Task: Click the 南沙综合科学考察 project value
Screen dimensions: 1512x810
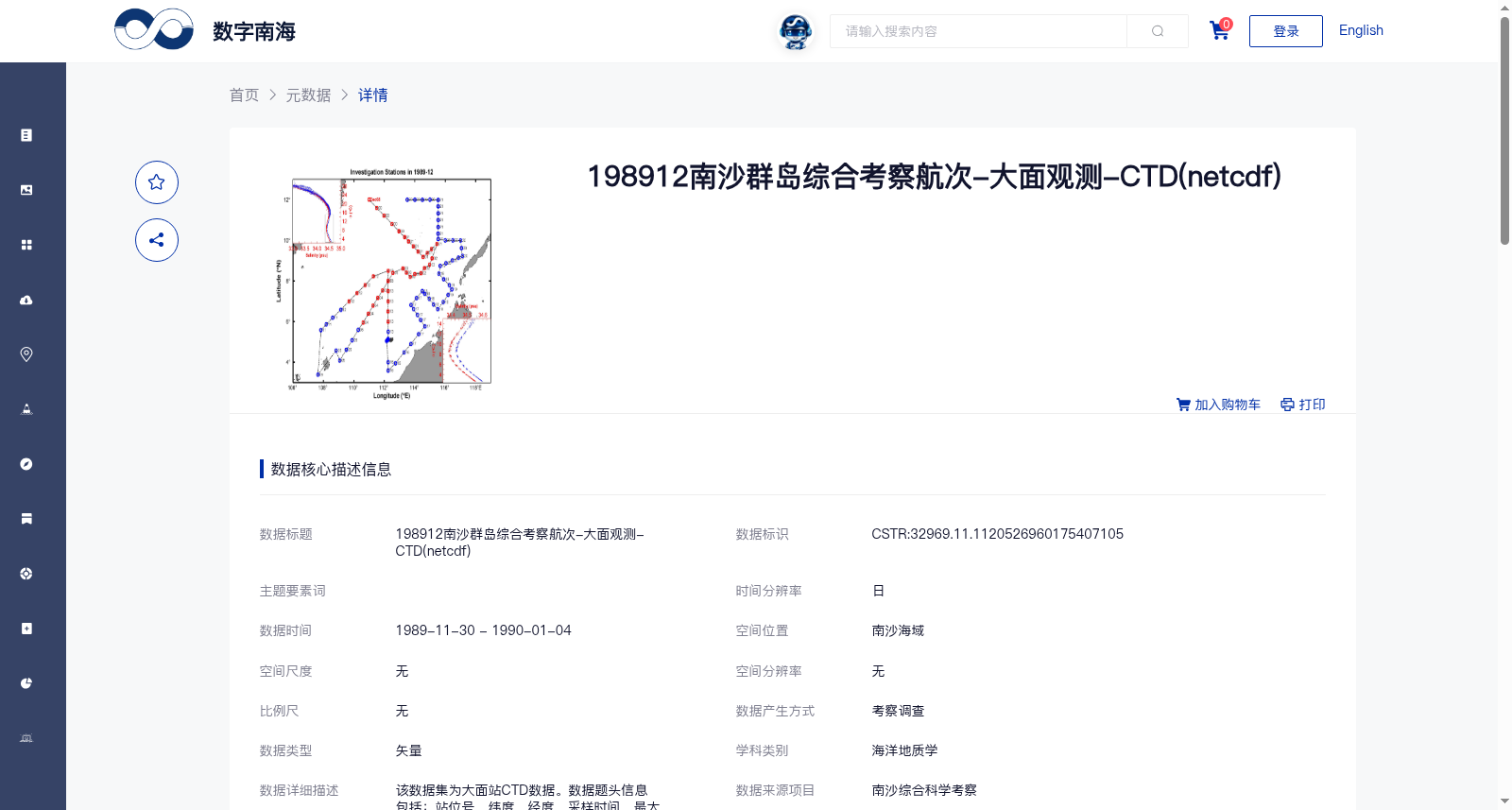Action: coord(924,790)
